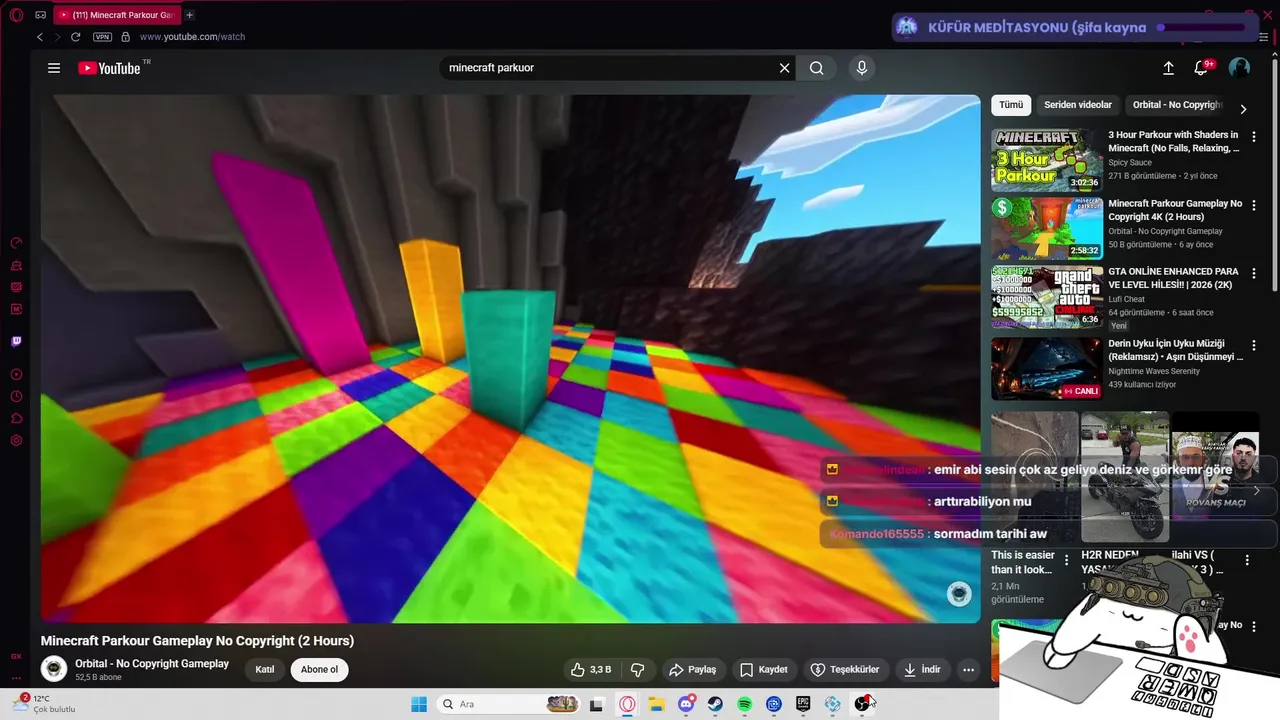Viewport: 1280px width, 720px height.
Task: Open the sidebar history clock icon
Action: pyautogui.click(x=16, y=396)
